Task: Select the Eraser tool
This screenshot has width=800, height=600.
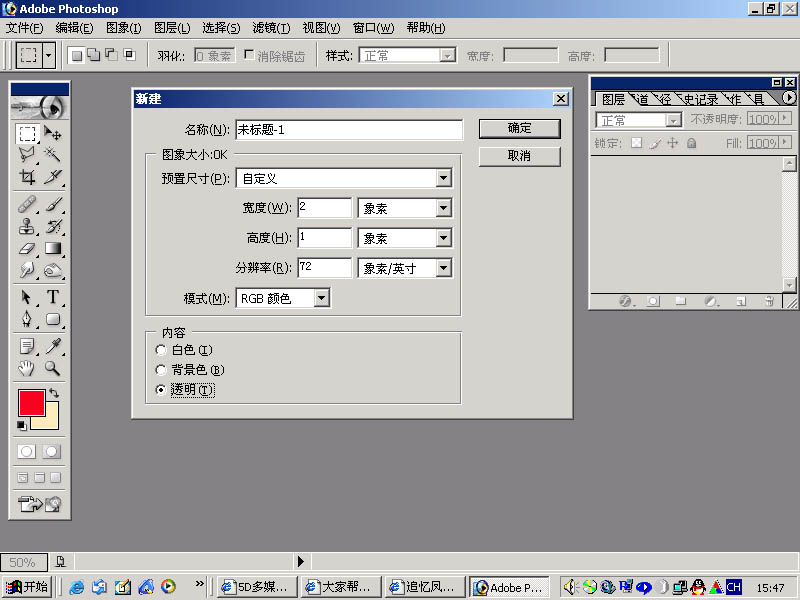Action: click(x=27, y=248)
